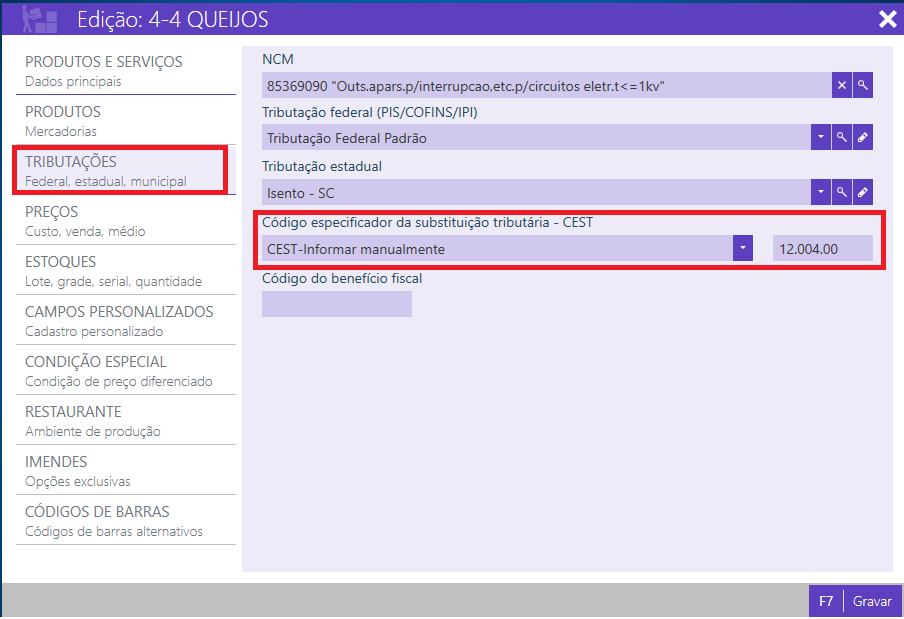Search NCM using the magnifier icon
Image resolution: width=904 pixels, height=619 pixels.
(863, 86)
